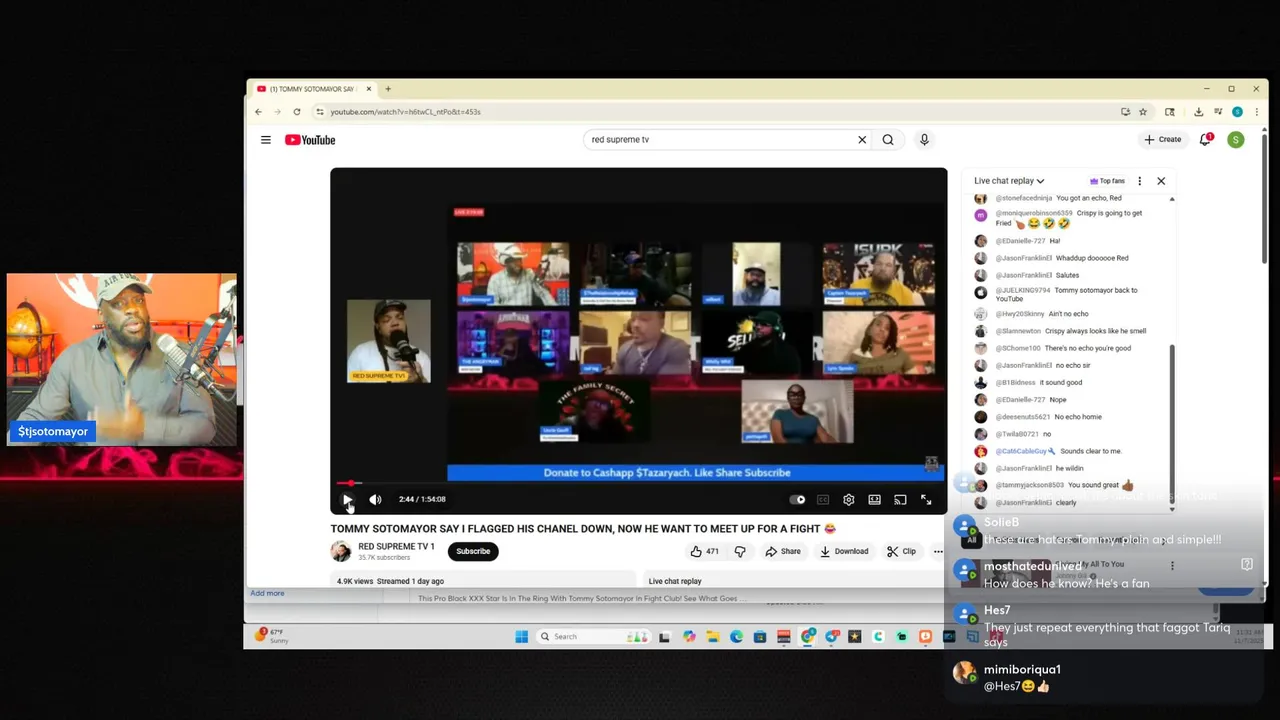
Task: Click the Windows taskbar Search box
Action: pos(594,636)
